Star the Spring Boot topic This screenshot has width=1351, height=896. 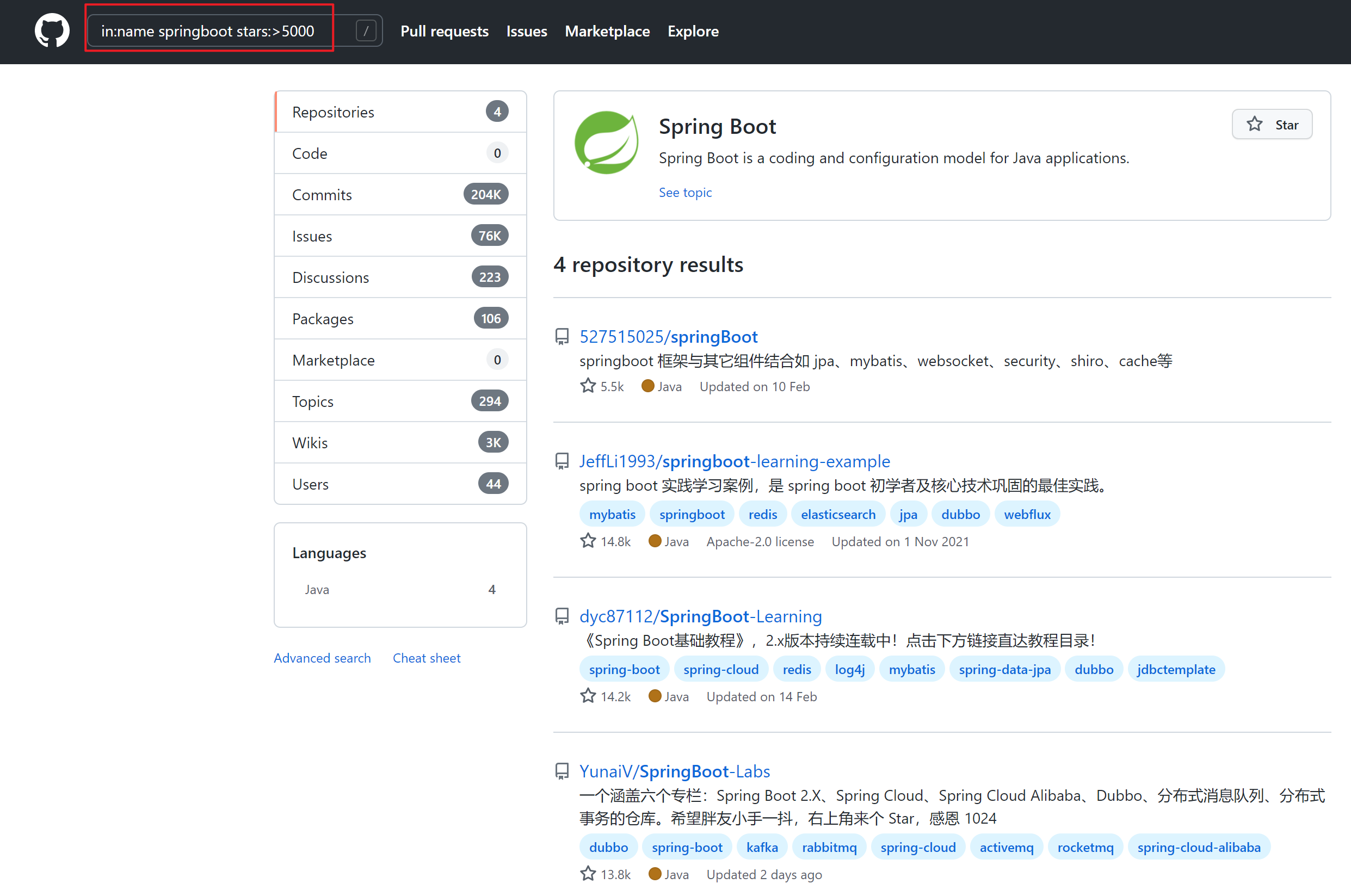1272,124
